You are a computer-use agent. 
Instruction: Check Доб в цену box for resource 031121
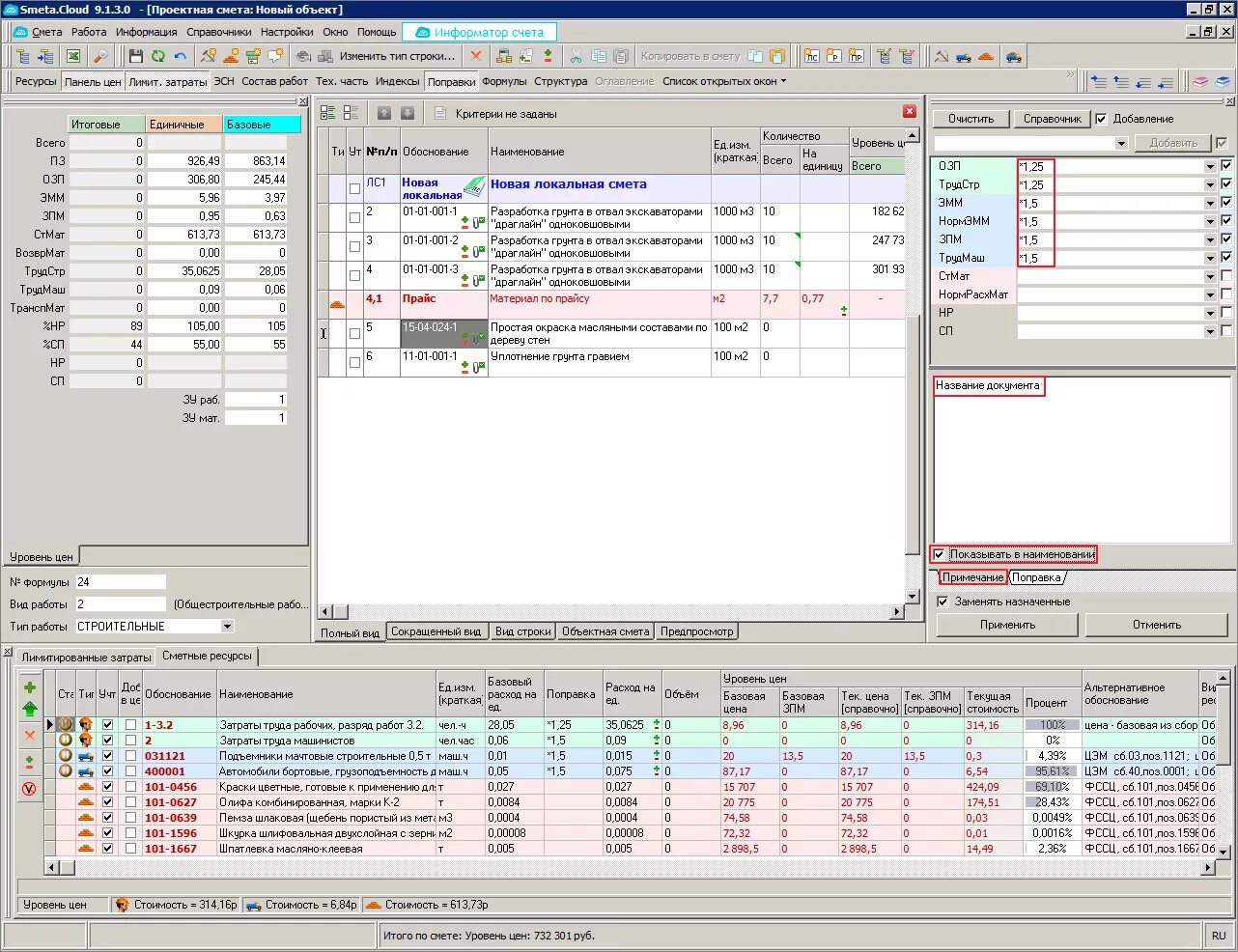coord(130,756)
